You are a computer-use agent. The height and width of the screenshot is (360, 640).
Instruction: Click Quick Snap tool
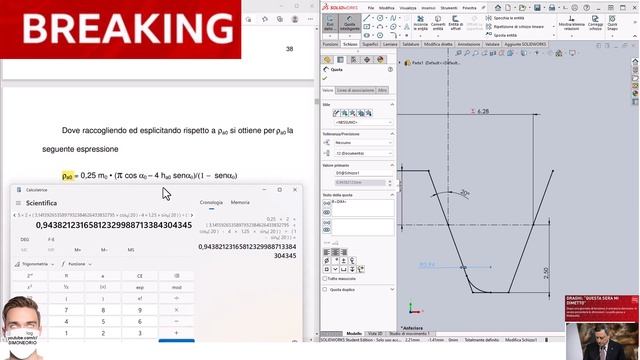612,23
